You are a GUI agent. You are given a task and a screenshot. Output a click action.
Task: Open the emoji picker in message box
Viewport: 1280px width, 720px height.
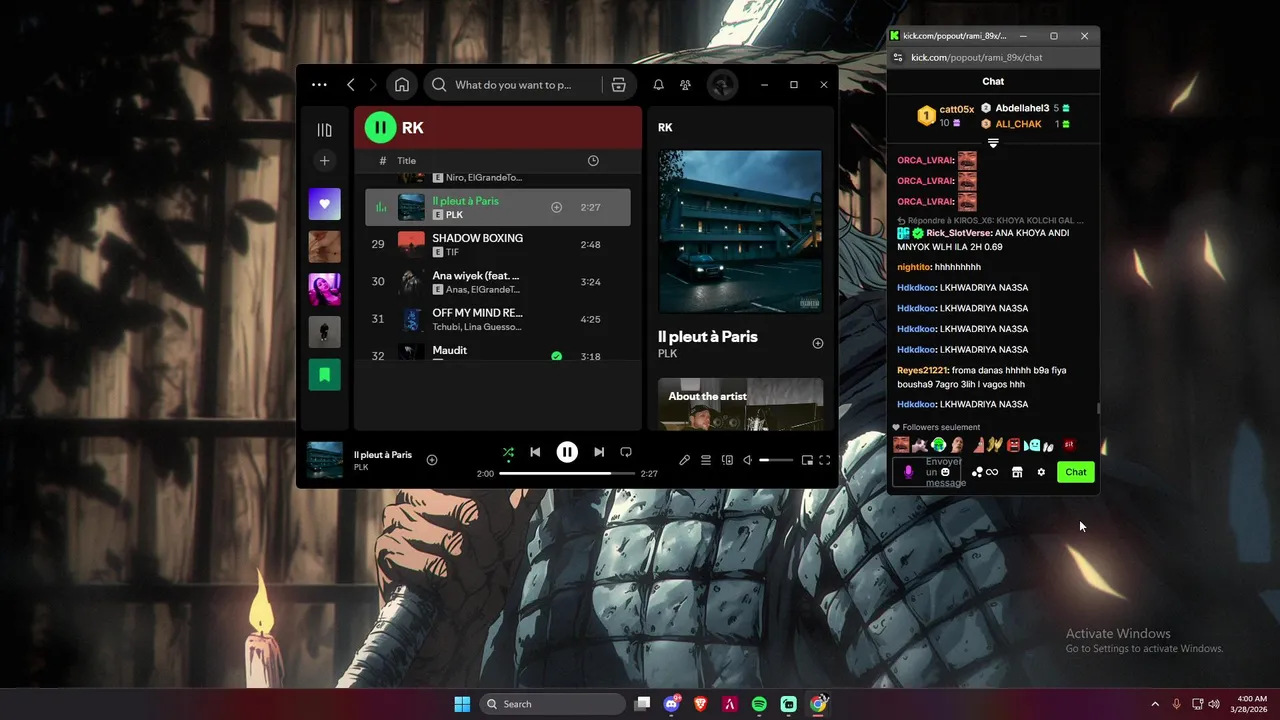pyautogui.click(x=945, y=472)
